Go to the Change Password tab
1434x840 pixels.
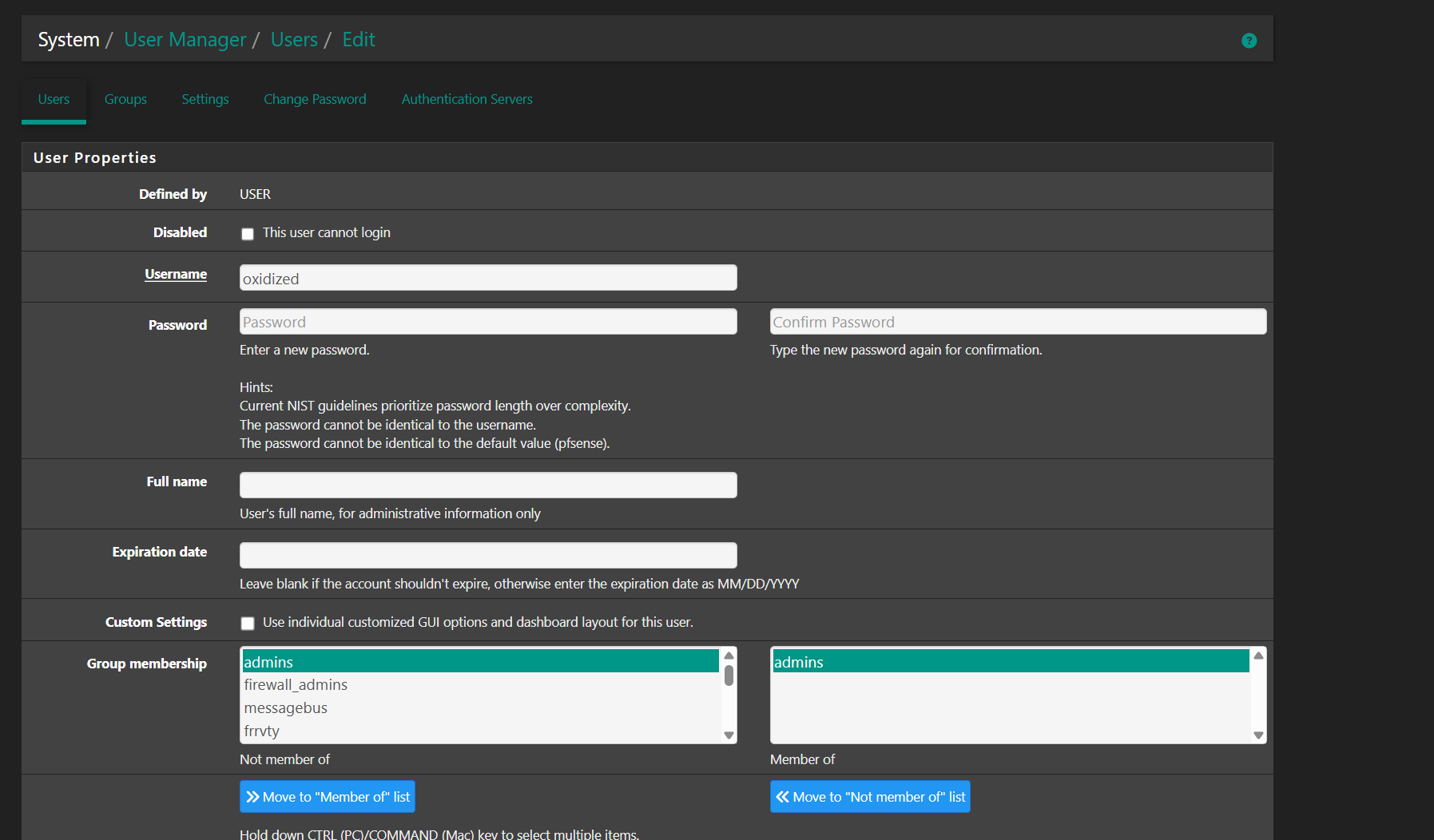[x=315, y=99]
